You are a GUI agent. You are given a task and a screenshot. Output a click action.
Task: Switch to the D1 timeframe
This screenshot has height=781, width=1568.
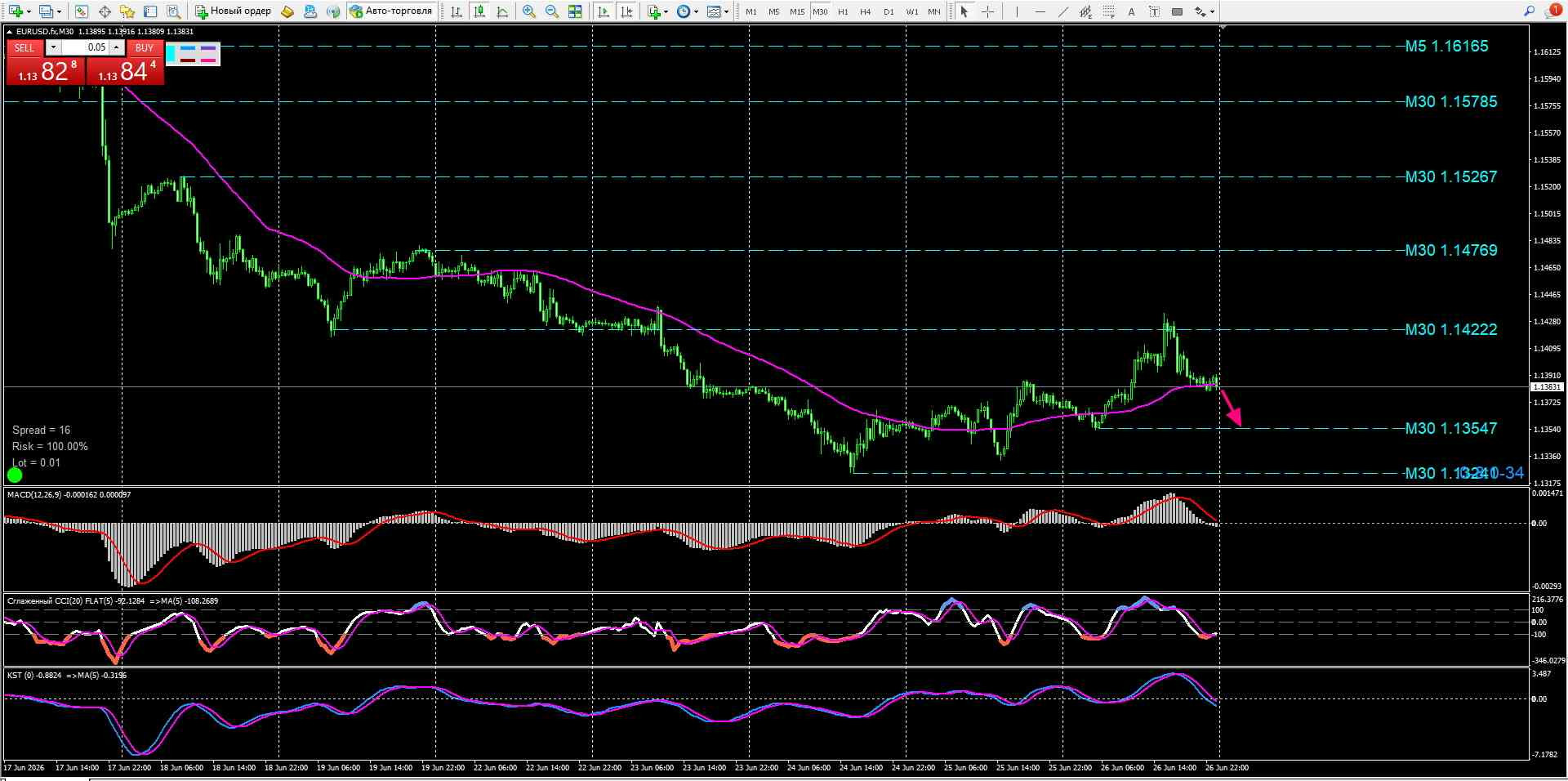[889, 11]
